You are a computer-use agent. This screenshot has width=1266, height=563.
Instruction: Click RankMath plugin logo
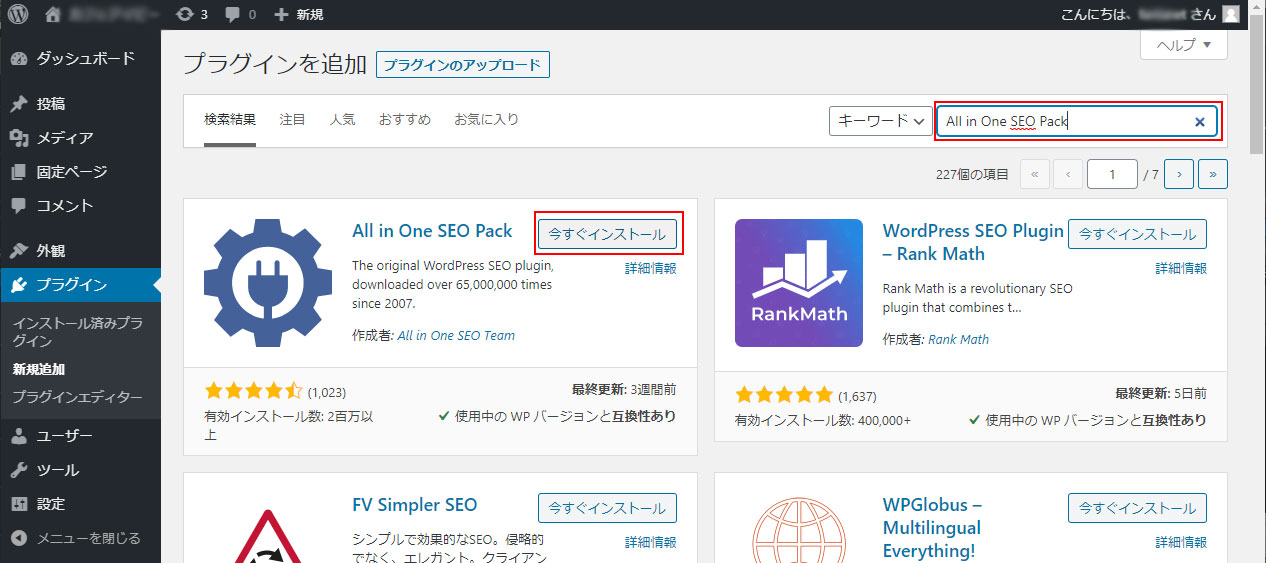(799, 283)
